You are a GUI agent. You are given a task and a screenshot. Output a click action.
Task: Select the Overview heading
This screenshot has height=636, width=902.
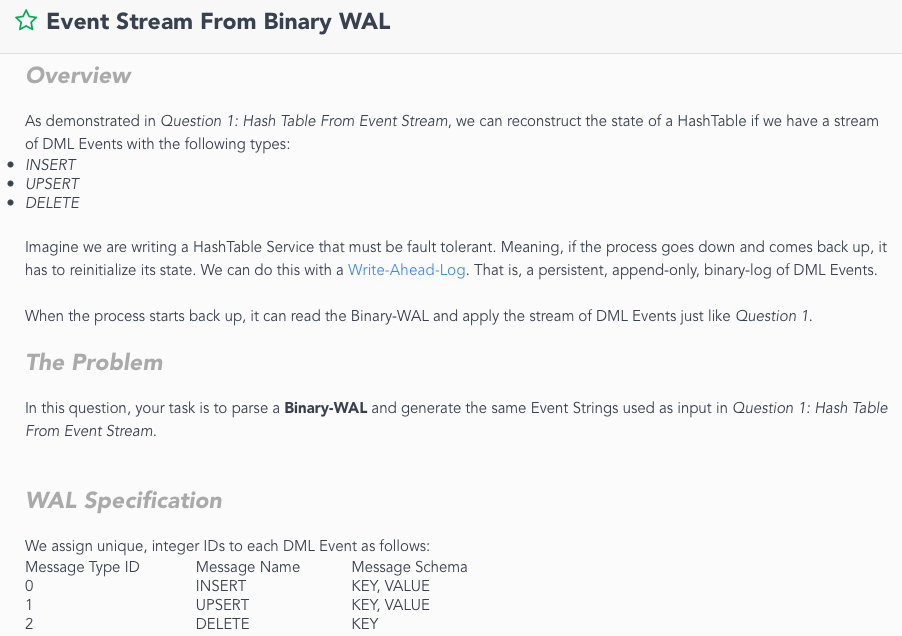[78, 75]
